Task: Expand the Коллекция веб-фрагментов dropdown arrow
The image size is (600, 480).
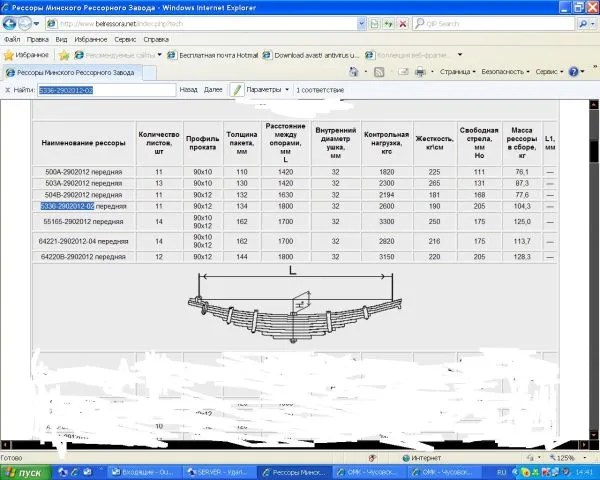Action: (x=460, y=55)
